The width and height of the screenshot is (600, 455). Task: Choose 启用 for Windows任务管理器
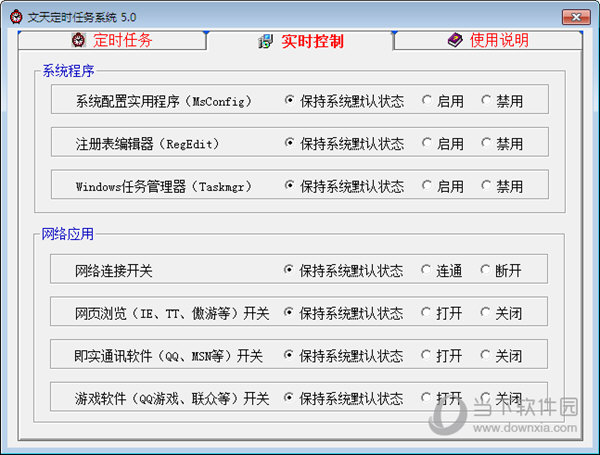427,187
